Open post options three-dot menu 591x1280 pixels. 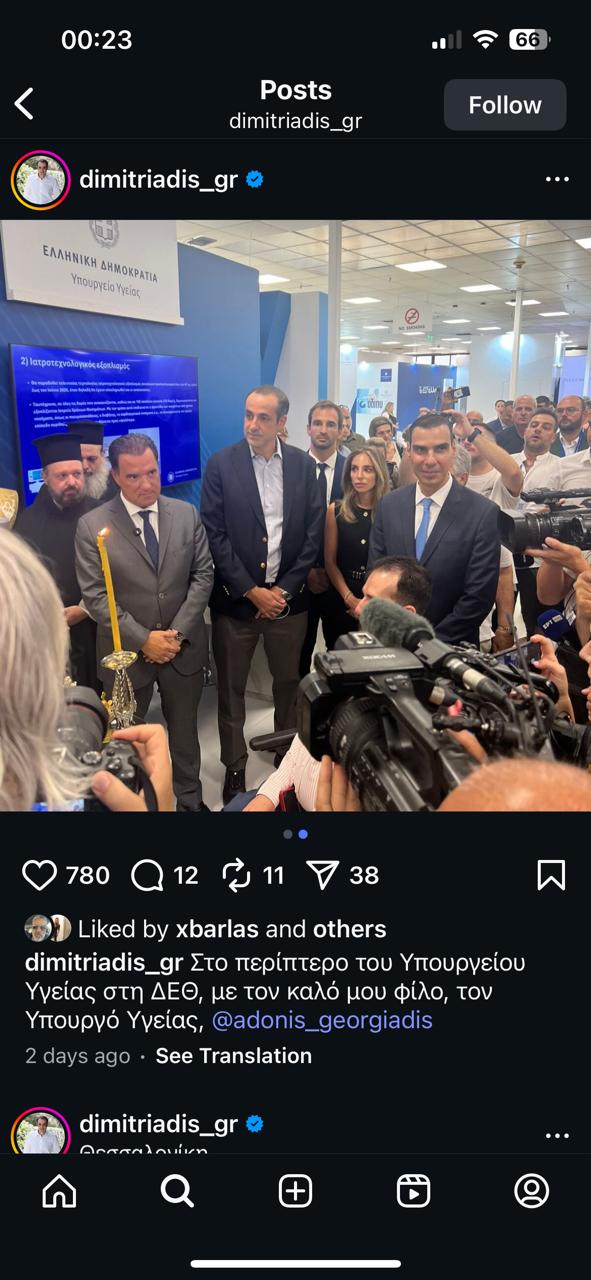tap(557, 180)
